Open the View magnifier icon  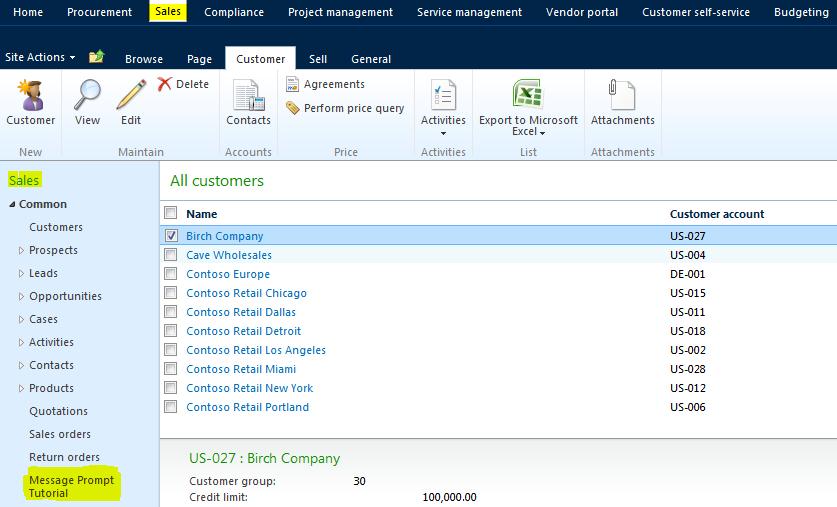(x=87, y=96)
